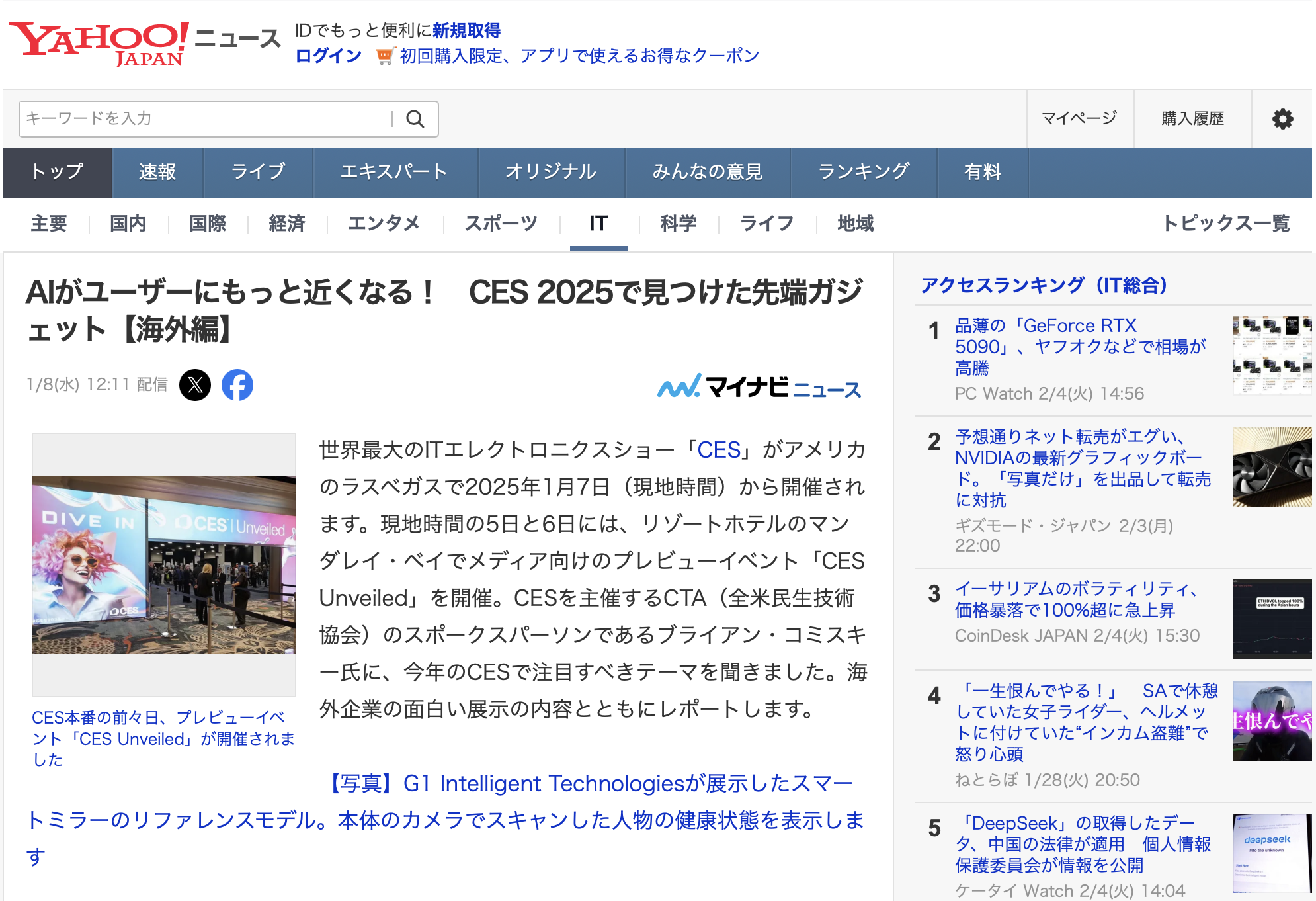Image resolution: width=1316 pixels, height=901 pixels.
Task: Click the magnifier search icon
Action: click(x=415, y=119)
